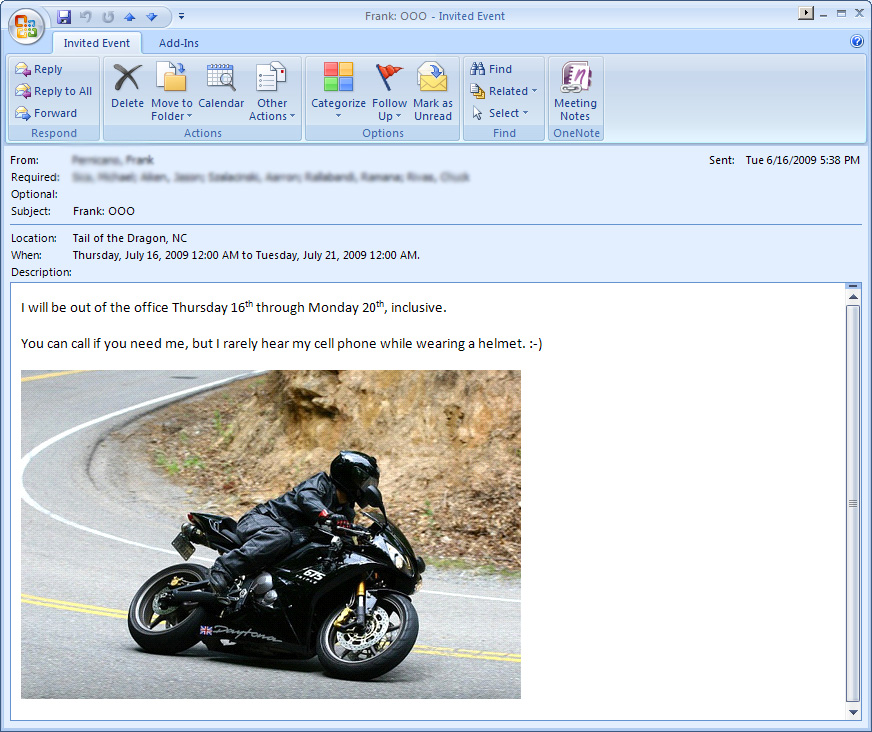This screenshot has width=872, height=732.
Task: Click the Find binoculars button
Action: pyautogui.click(x=491, y=69)
